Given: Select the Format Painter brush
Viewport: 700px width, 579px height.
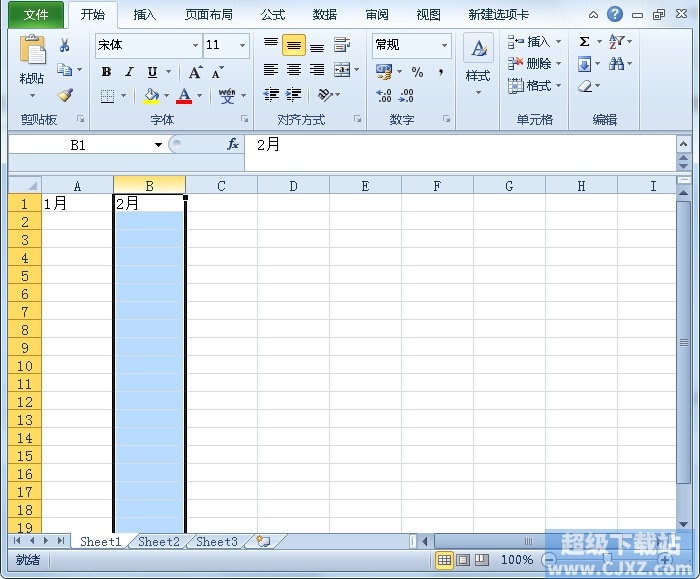Looking at the screenshot, I should click(x=65, y=95).
